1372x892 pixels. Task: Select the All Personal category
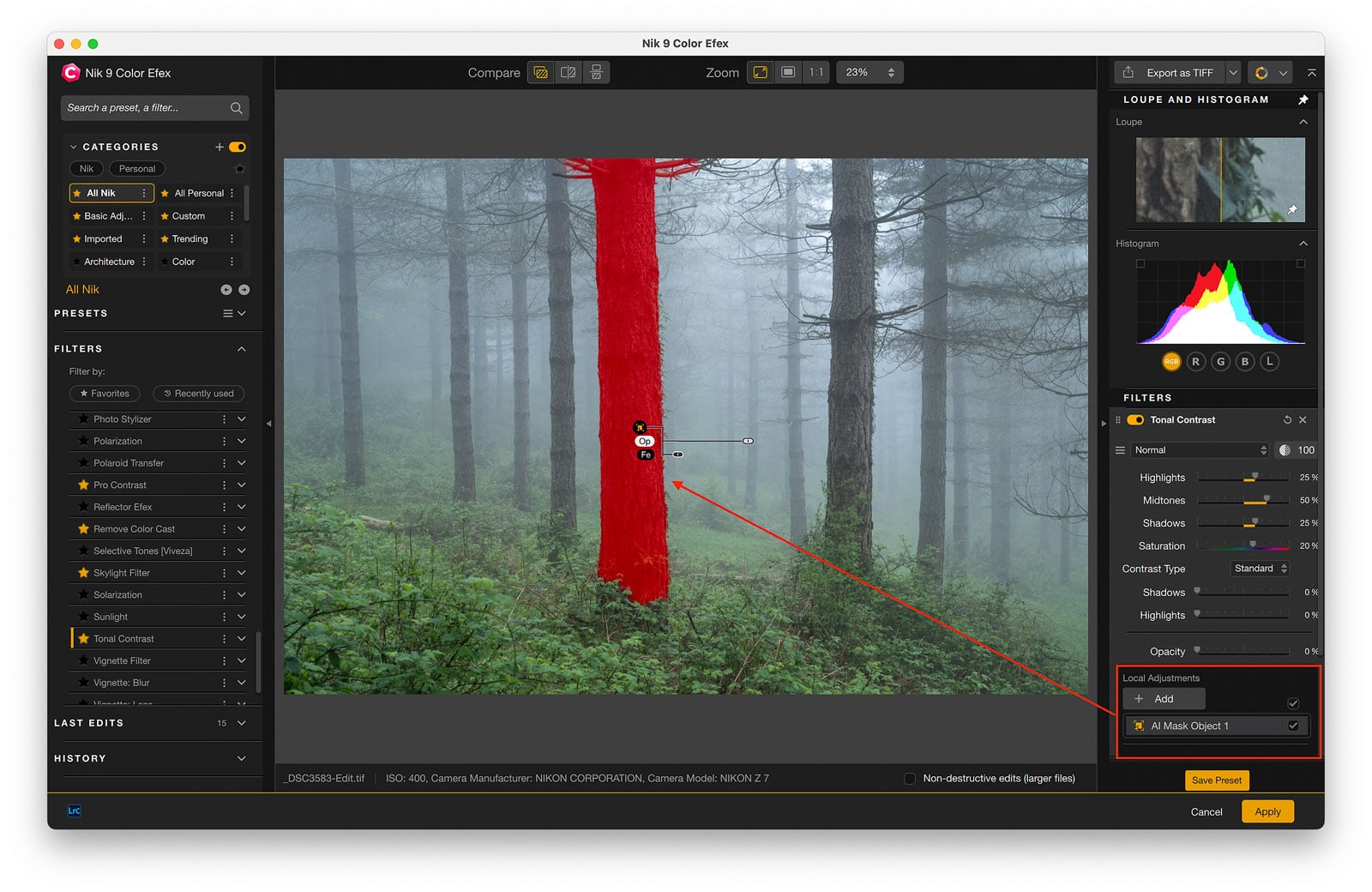pos(199,194)
